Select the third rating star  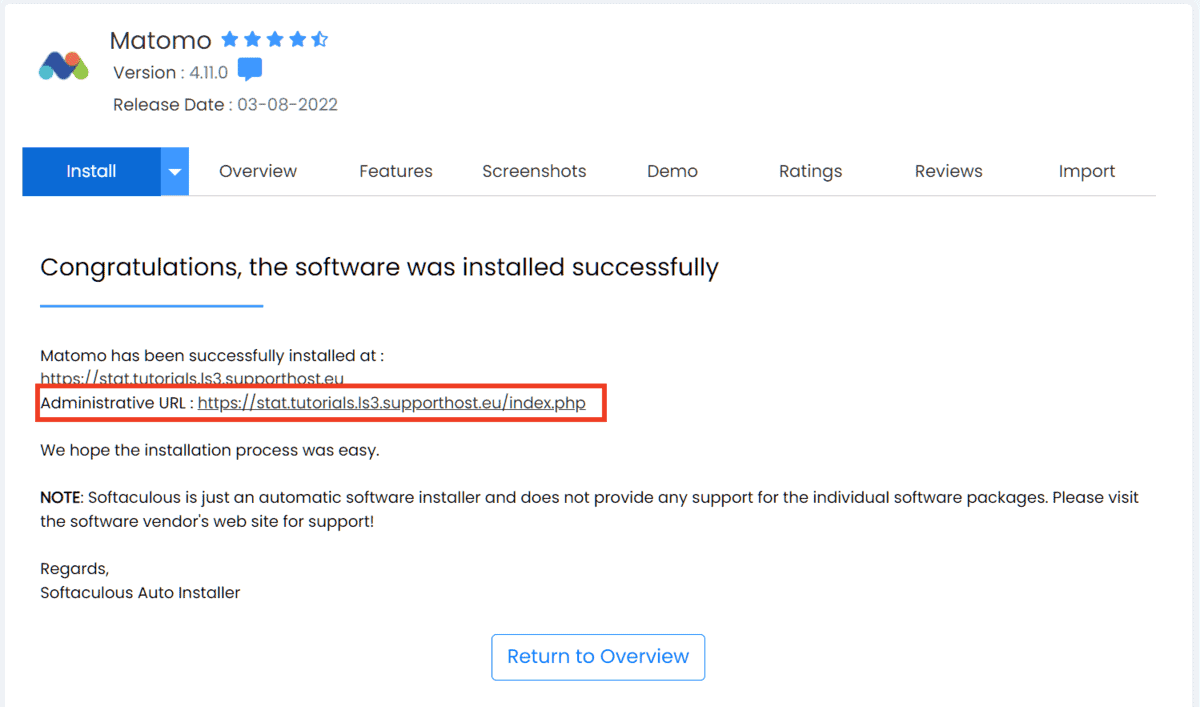[x=274, y=39]
